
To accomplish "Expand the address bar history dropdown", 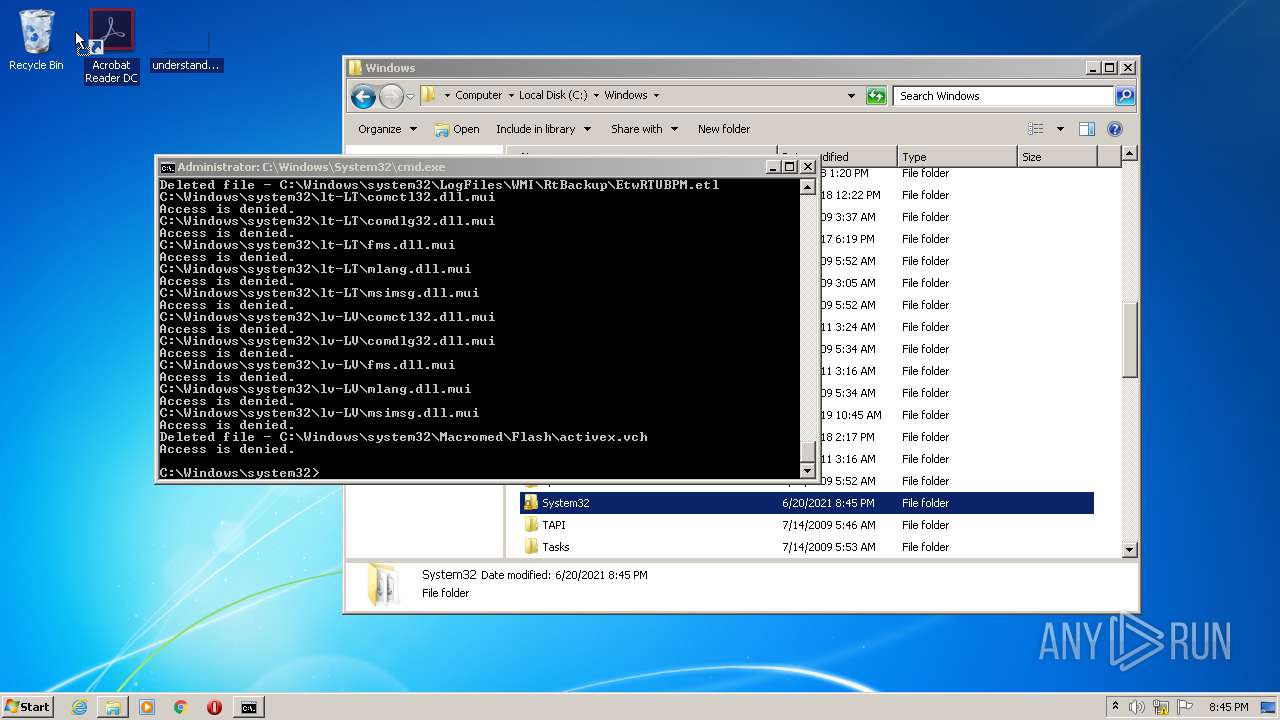I will 851,96.
